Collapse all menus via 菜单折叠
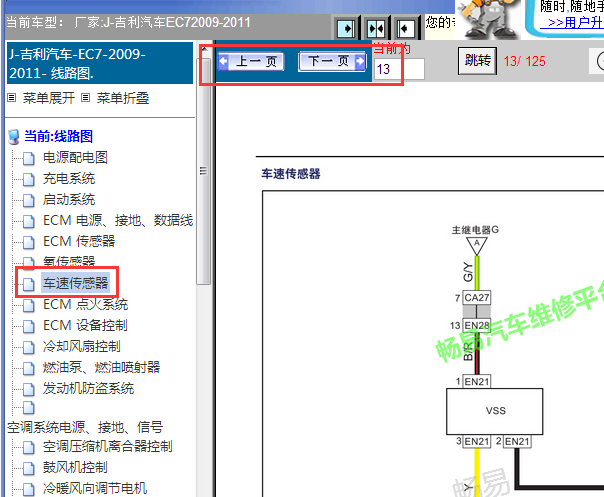The image size is (604, 497). pyautogui.click(x=122, y=98)
